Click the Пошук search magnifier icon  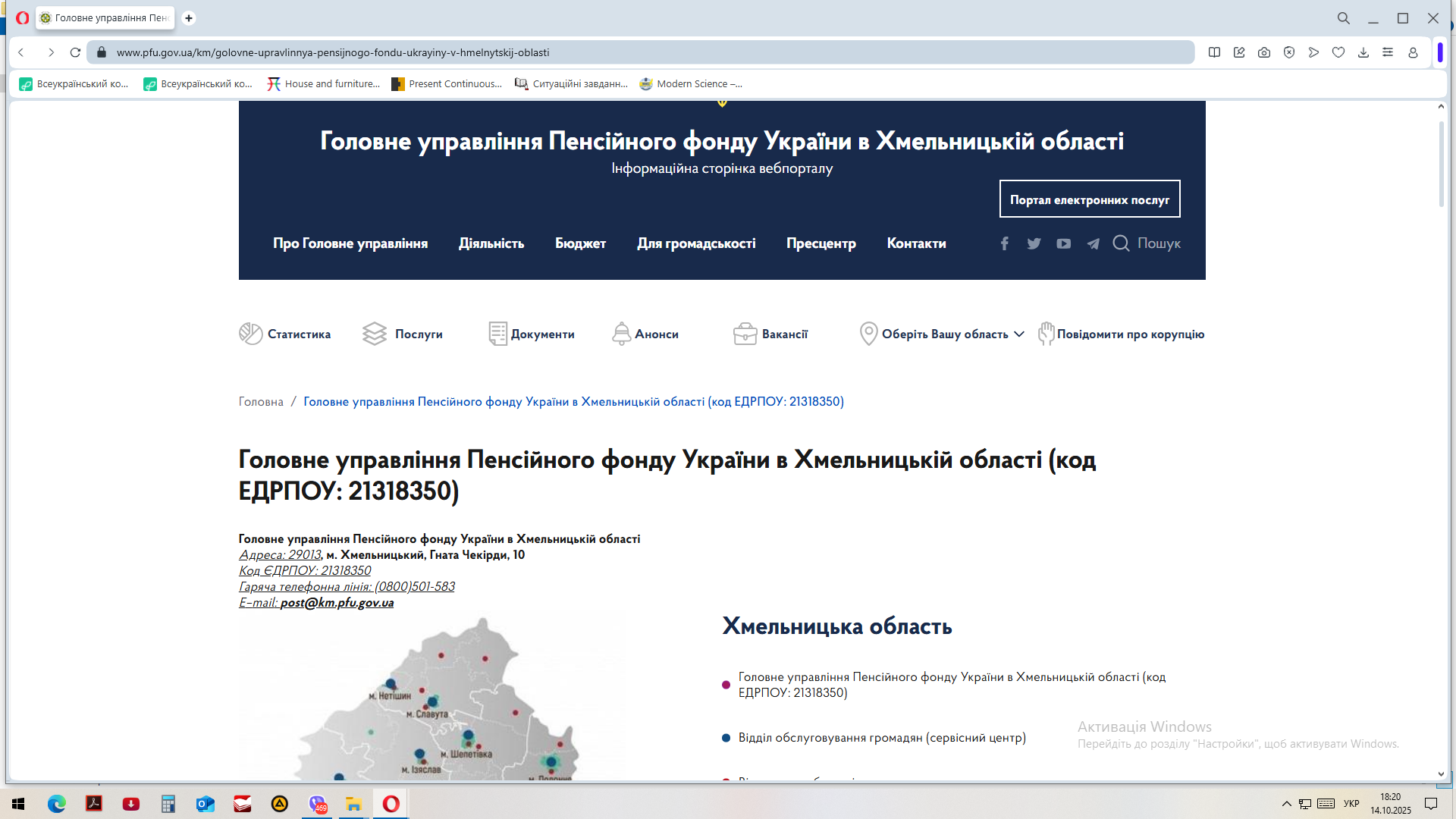pos(1121,243)
